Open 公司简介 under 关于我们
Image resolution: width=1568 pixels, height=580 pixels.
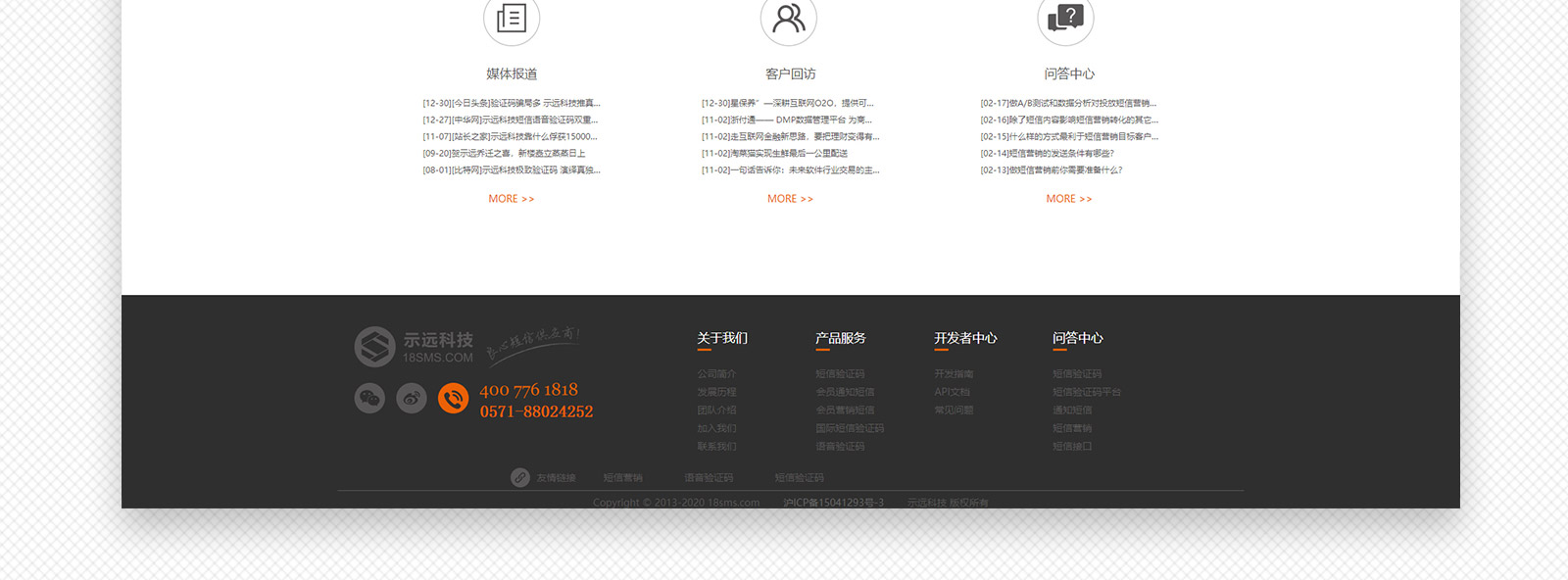pyautogui.click(x=716, y=373)
